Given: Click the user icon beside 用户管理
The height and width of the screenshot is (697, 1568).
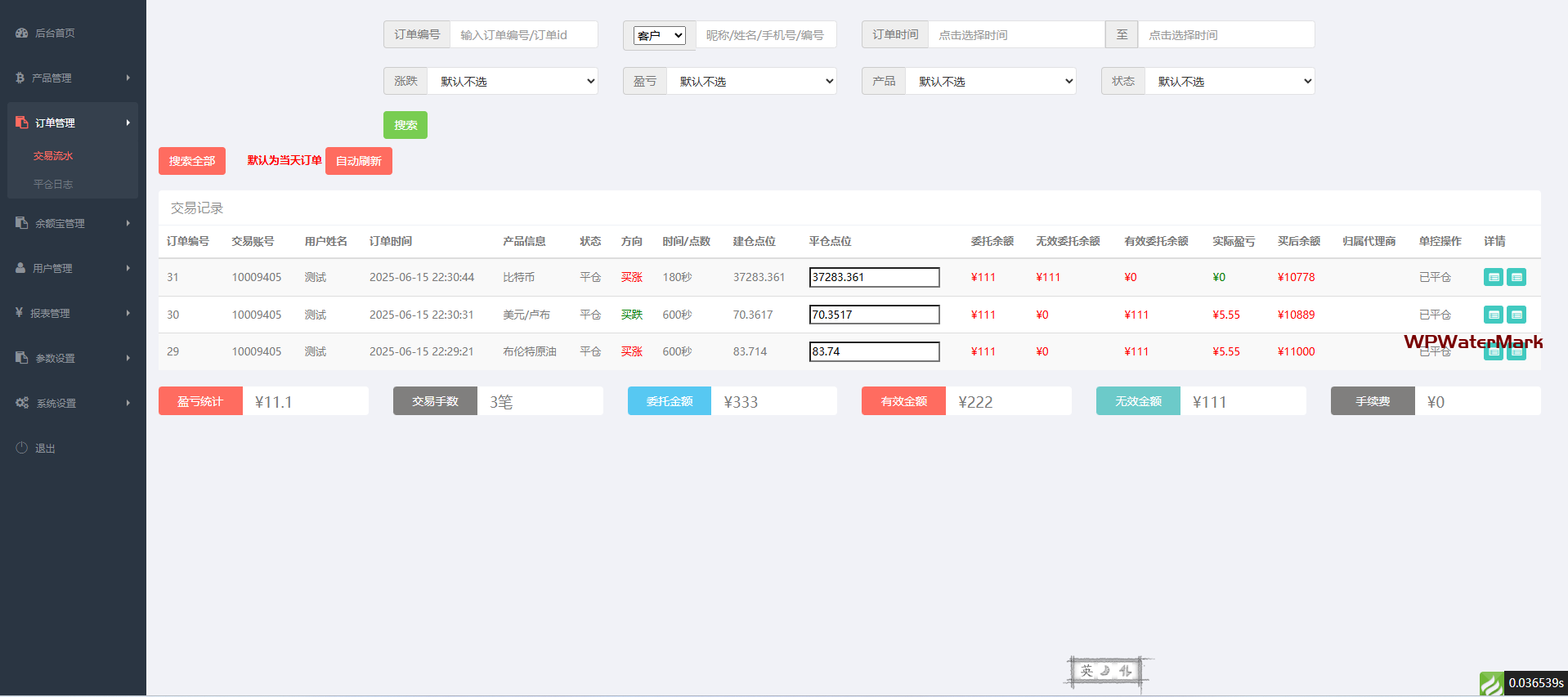Looking at the screenshot, I should coord(20,268).
